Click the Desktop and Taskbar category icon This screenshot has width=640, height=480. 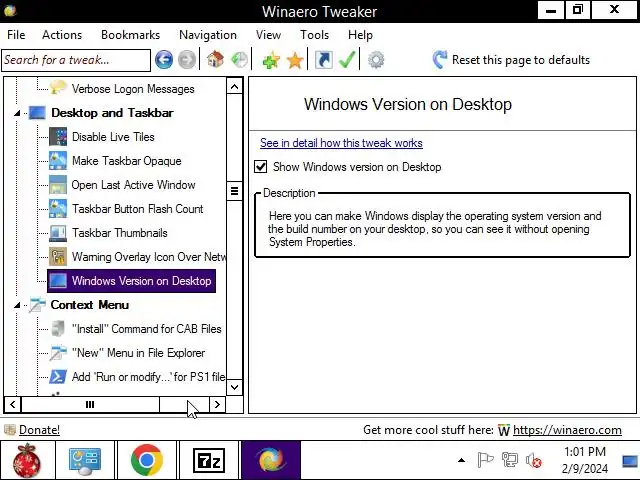click(38, 113)
